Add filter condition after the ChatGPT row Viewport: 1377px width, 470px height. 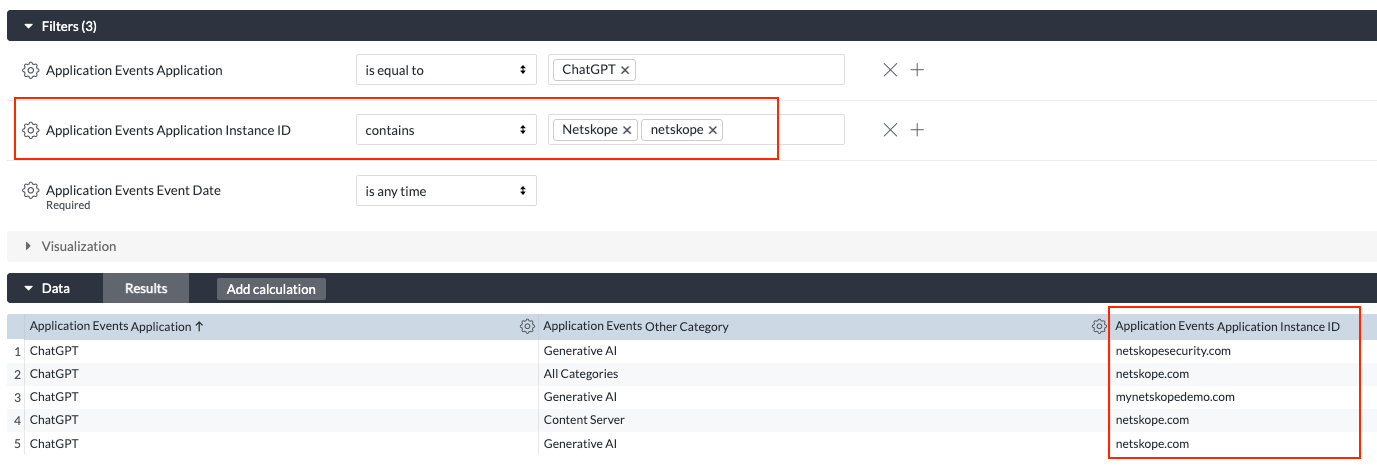pos(917,70)
